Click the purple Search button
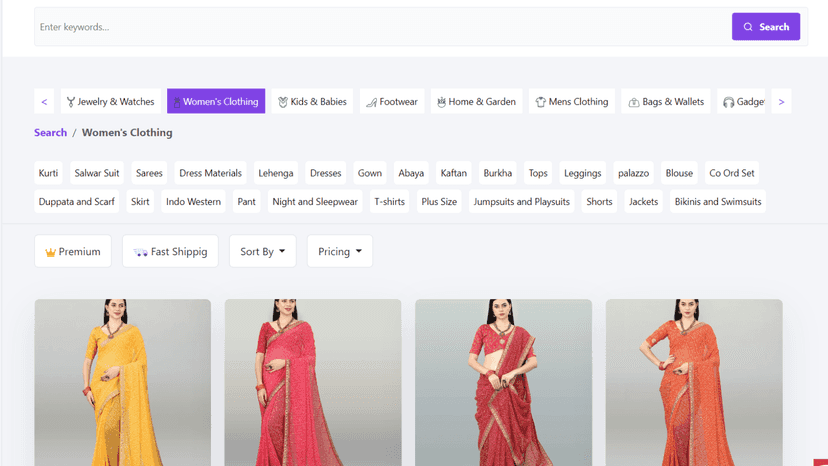The height and width of the screenshot is (466, 828). tap(766, 27)
